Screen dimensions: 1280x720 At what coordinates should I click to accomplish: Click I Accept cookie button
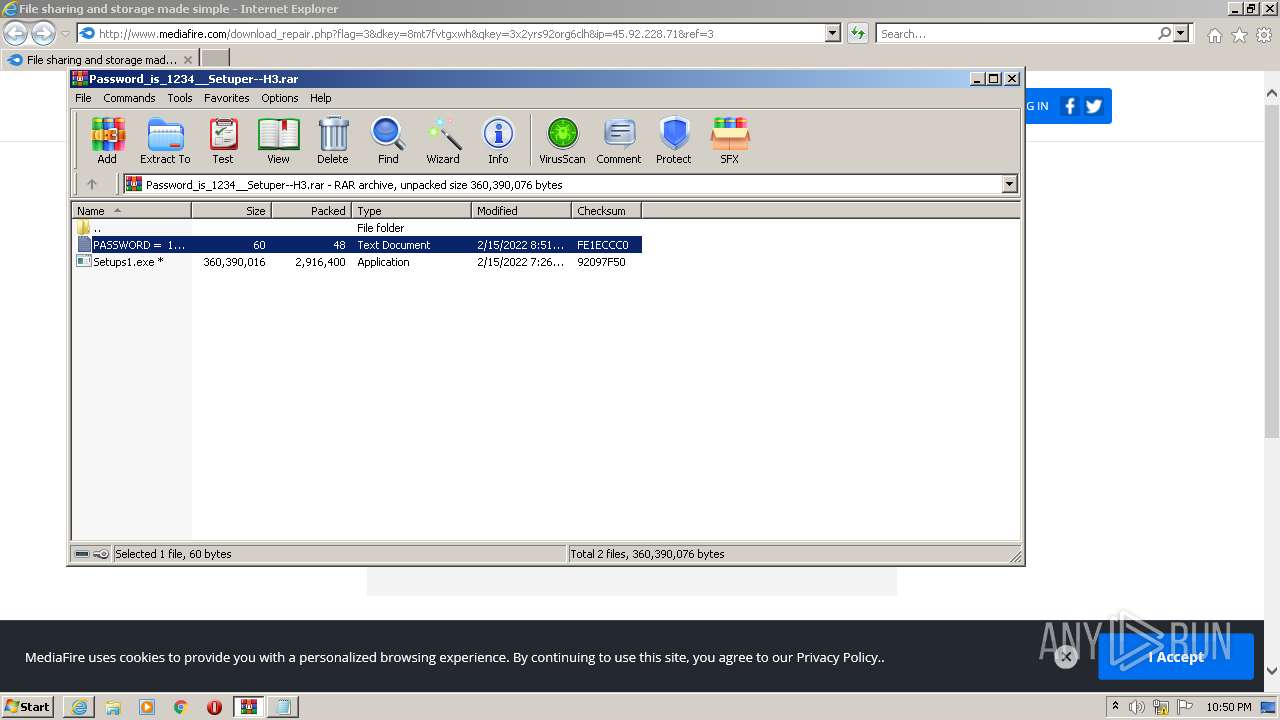(1176, 657)
